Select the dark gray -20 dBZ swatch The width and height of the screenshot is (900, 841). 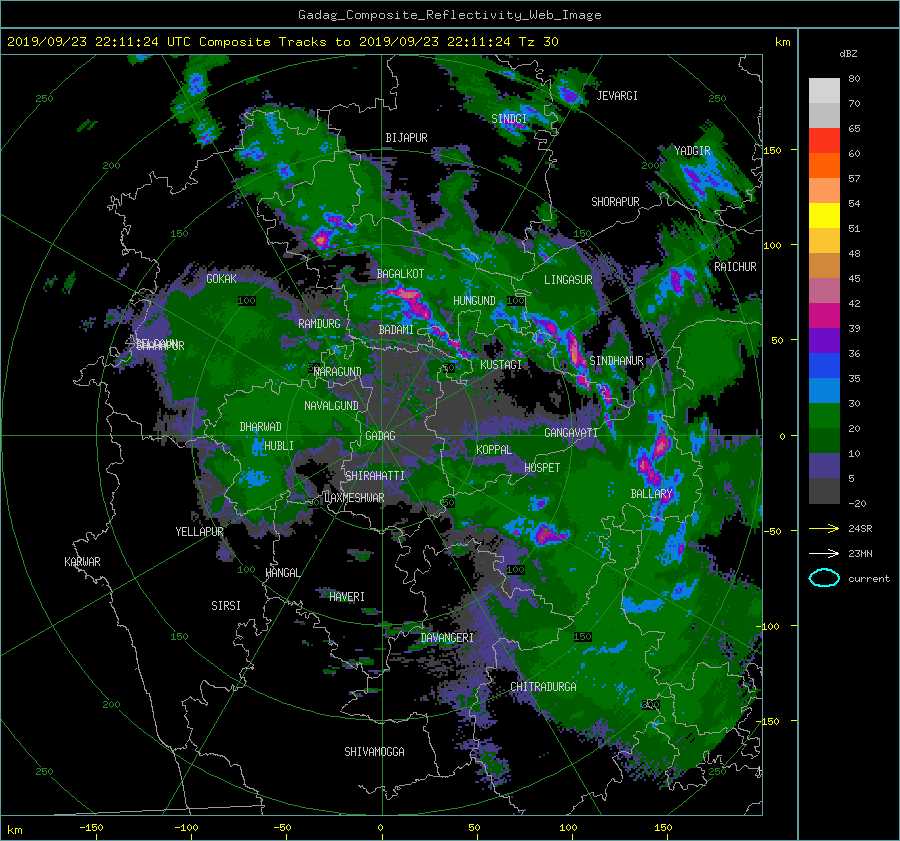pyautogui.click(x=824, y=491)
